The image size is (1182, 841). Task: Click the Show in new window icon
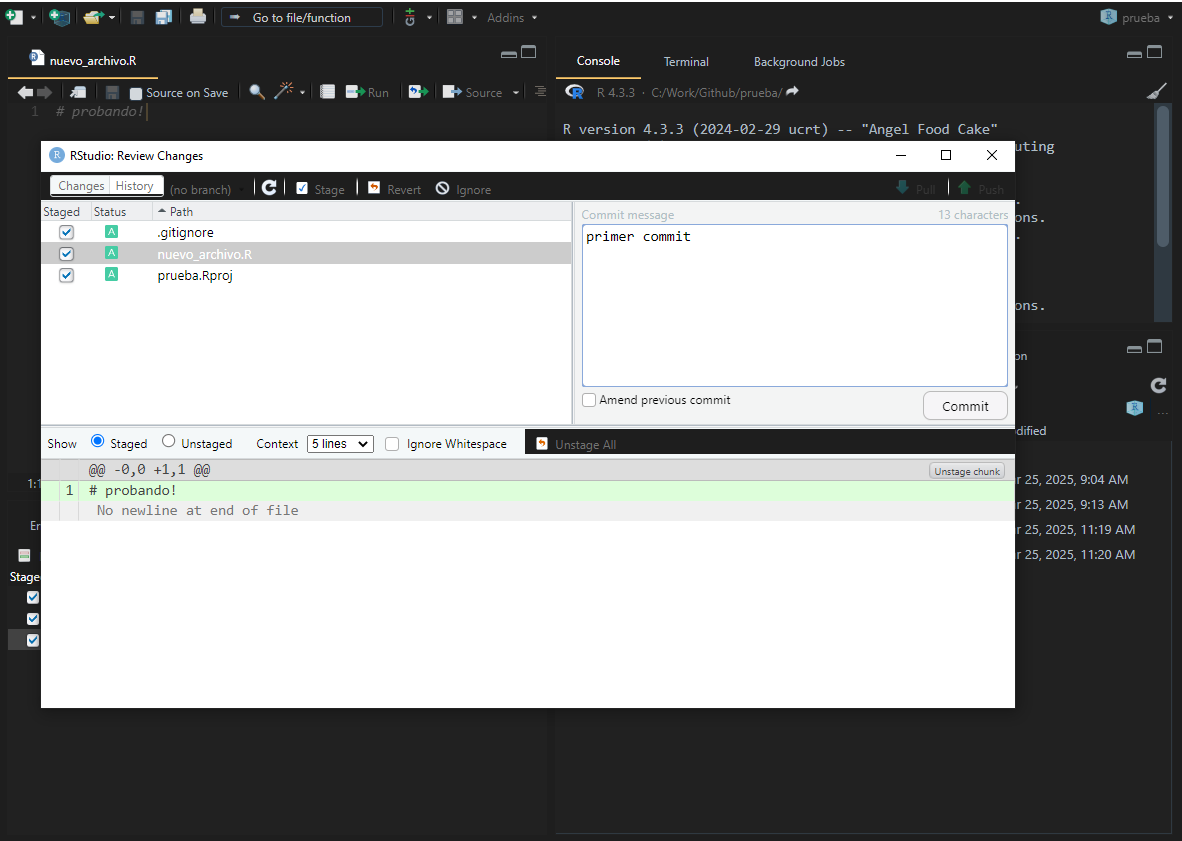pos(78,92)
